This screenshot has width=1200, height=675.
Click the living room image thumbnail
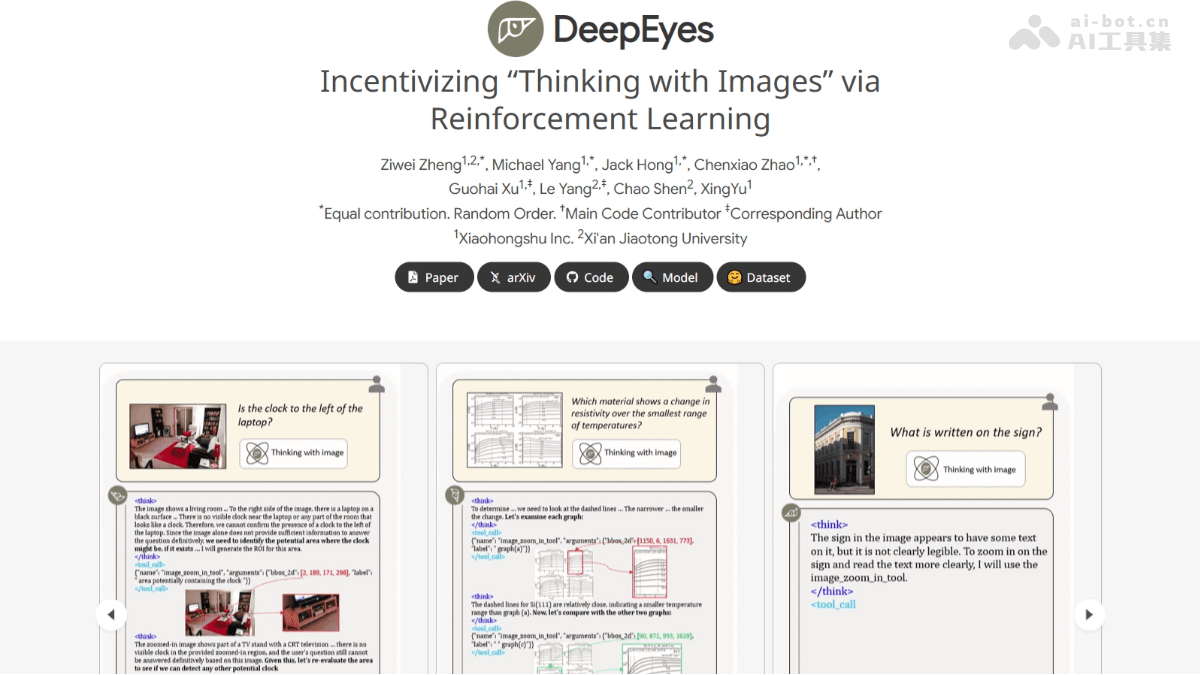tap(176, 434)
